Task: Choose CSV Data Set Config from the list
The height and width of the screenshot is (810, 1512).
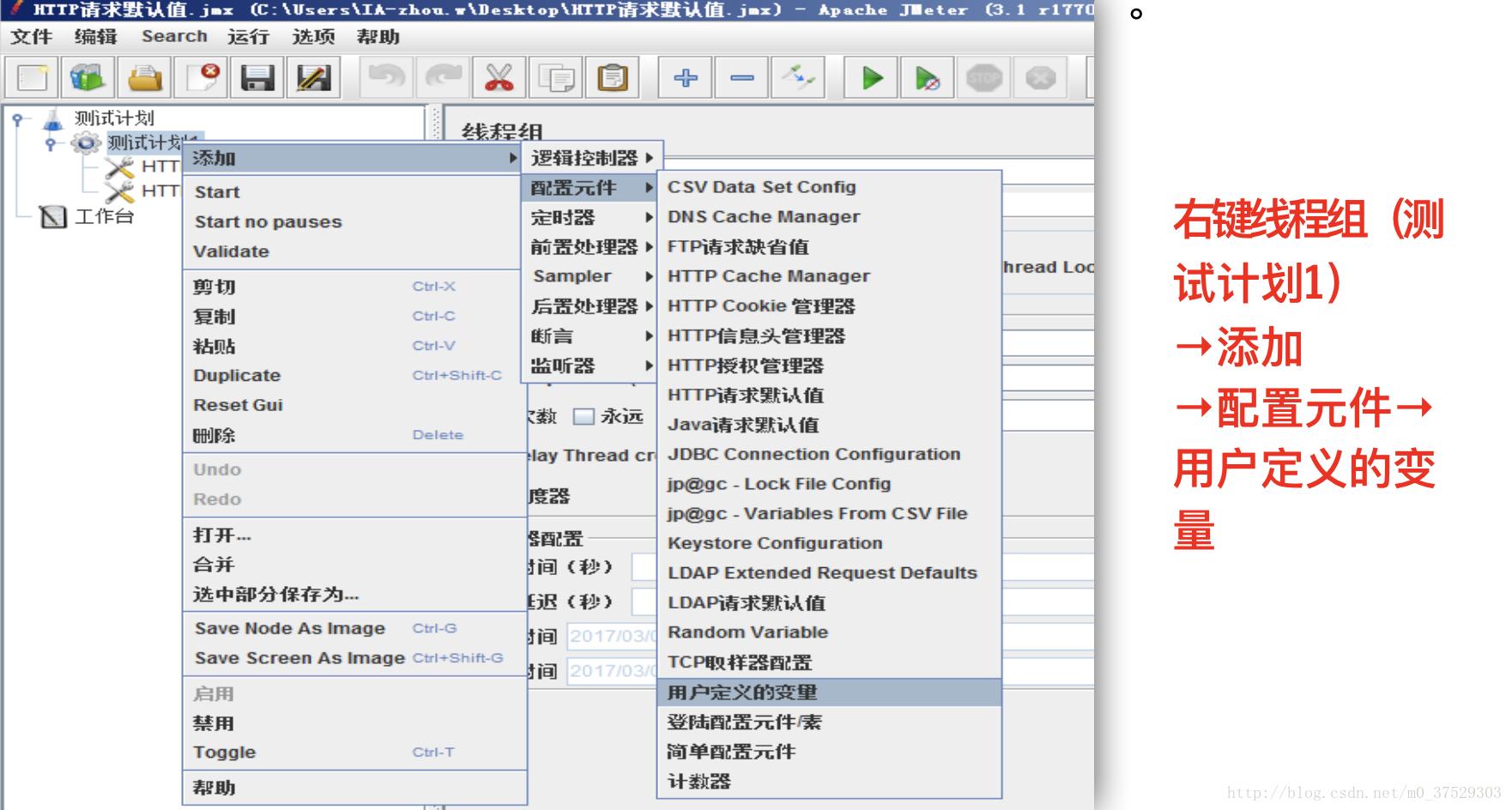Action: coord(762,186)
